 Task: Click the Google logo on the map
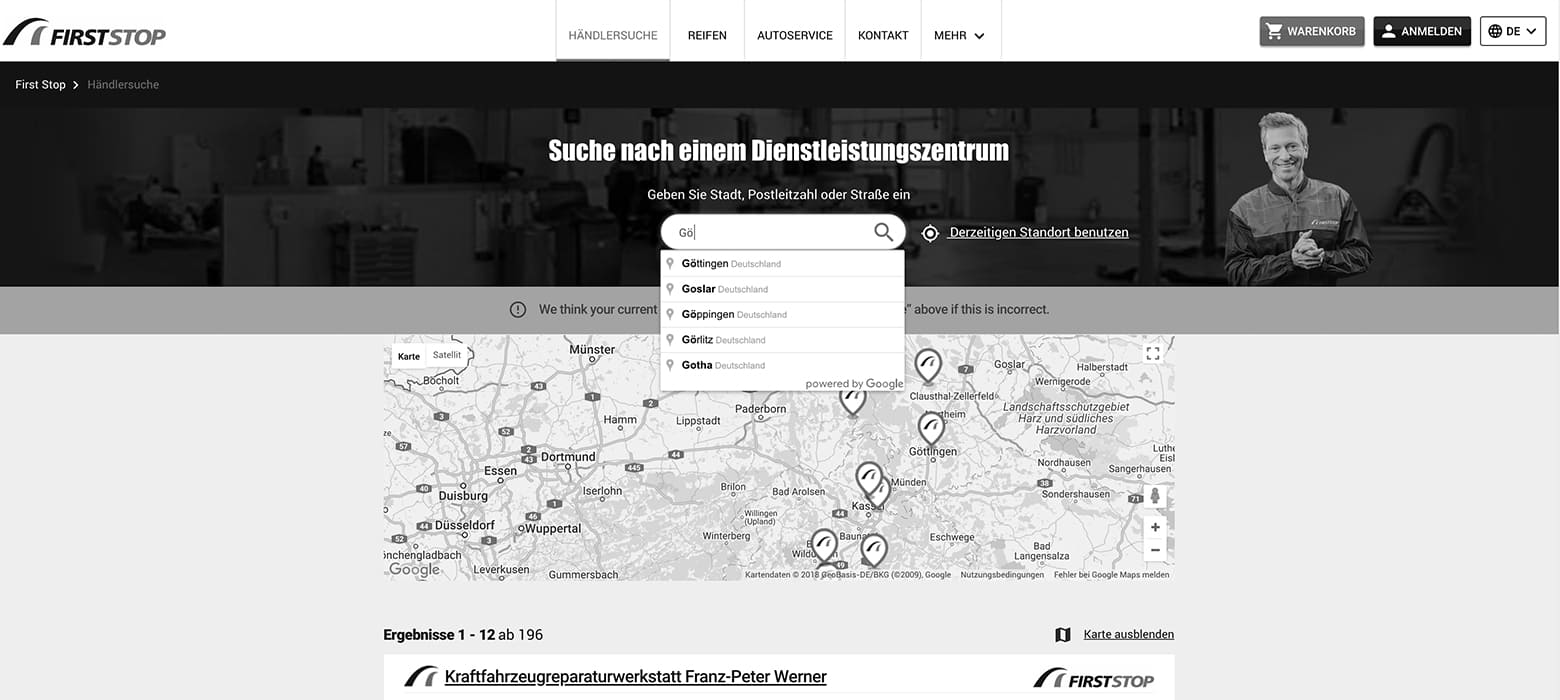tap(414, 569)
